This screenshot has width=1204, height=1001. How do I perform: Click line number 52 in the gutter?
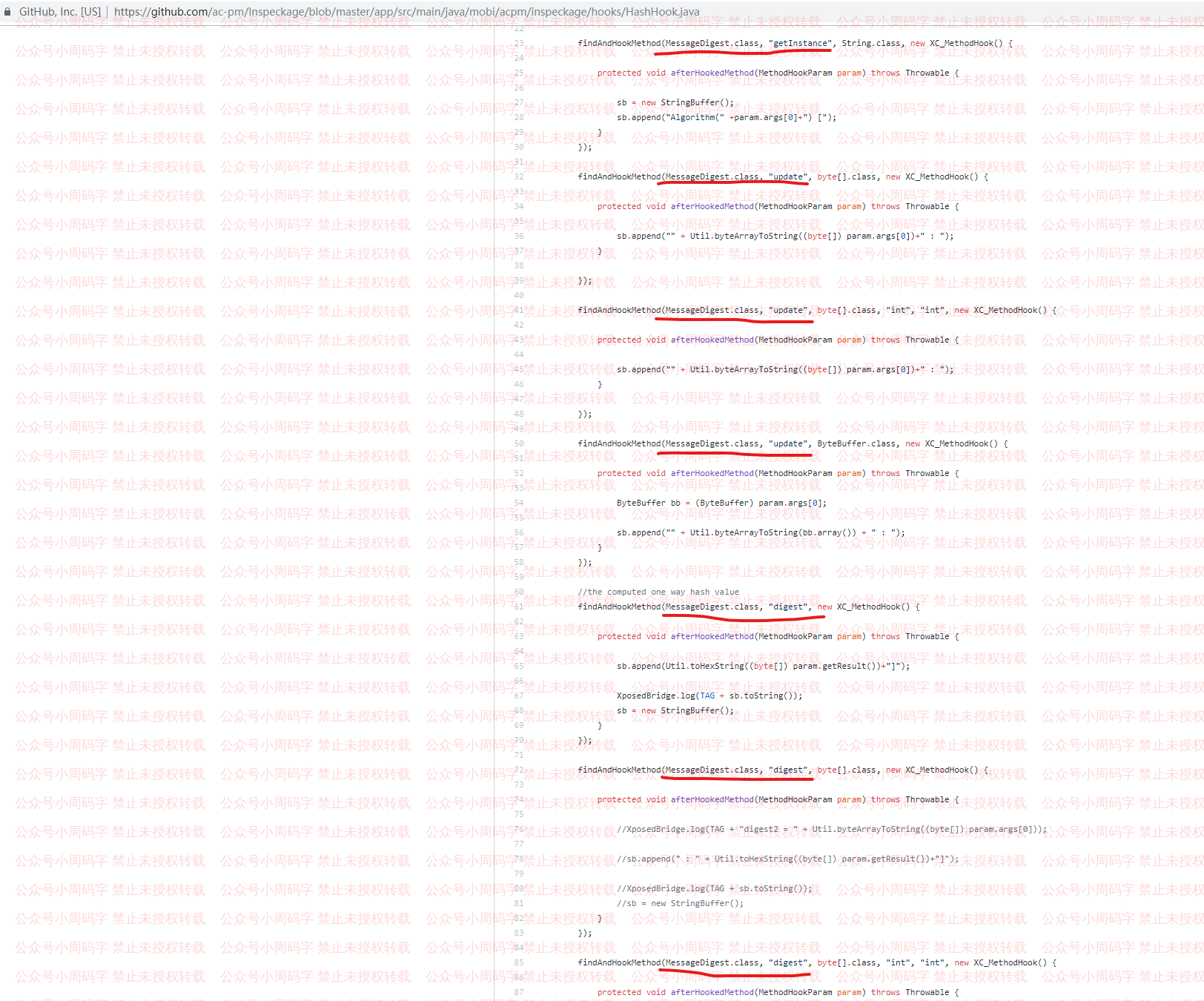click(x=519, y=473)
